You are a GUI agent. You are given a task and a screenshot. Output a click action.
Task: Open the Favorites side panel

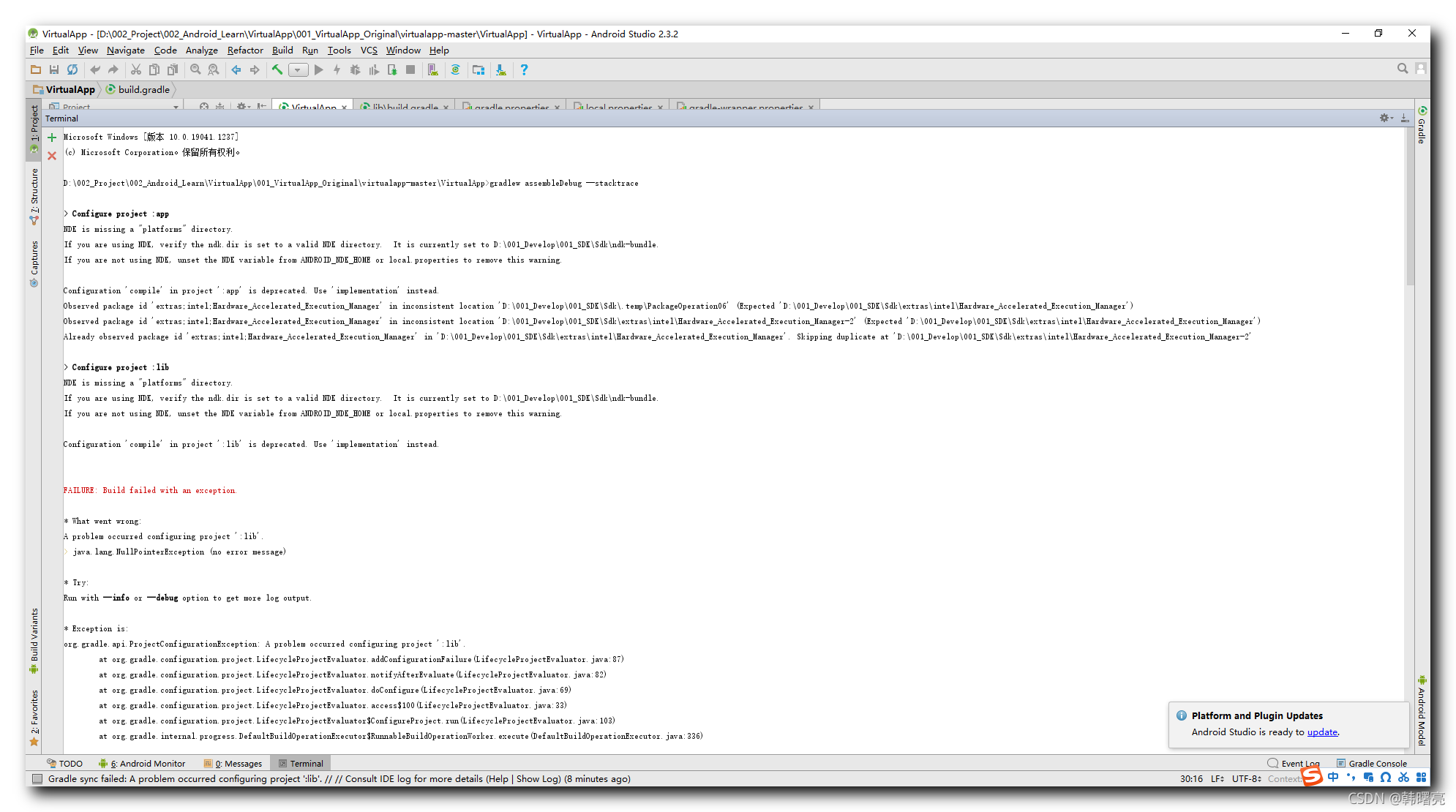[34, 718]
